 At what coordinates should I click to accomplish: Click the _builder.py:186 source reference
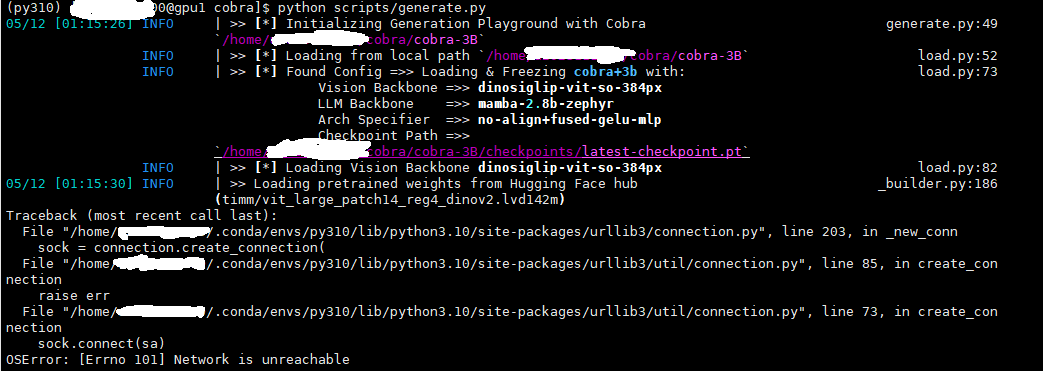coord(937,184)
